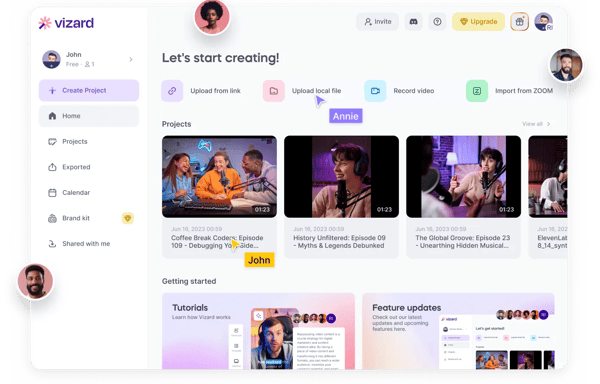This screenshot has width=600, height=384.
Task: Click the Shared with me icon
Action: (x=52, y=244)
